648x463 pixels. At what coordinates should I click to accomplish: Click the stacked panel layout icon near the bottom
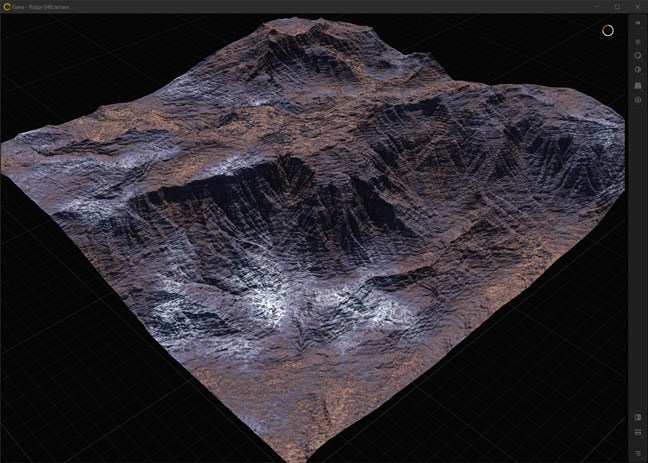[638, 432]
